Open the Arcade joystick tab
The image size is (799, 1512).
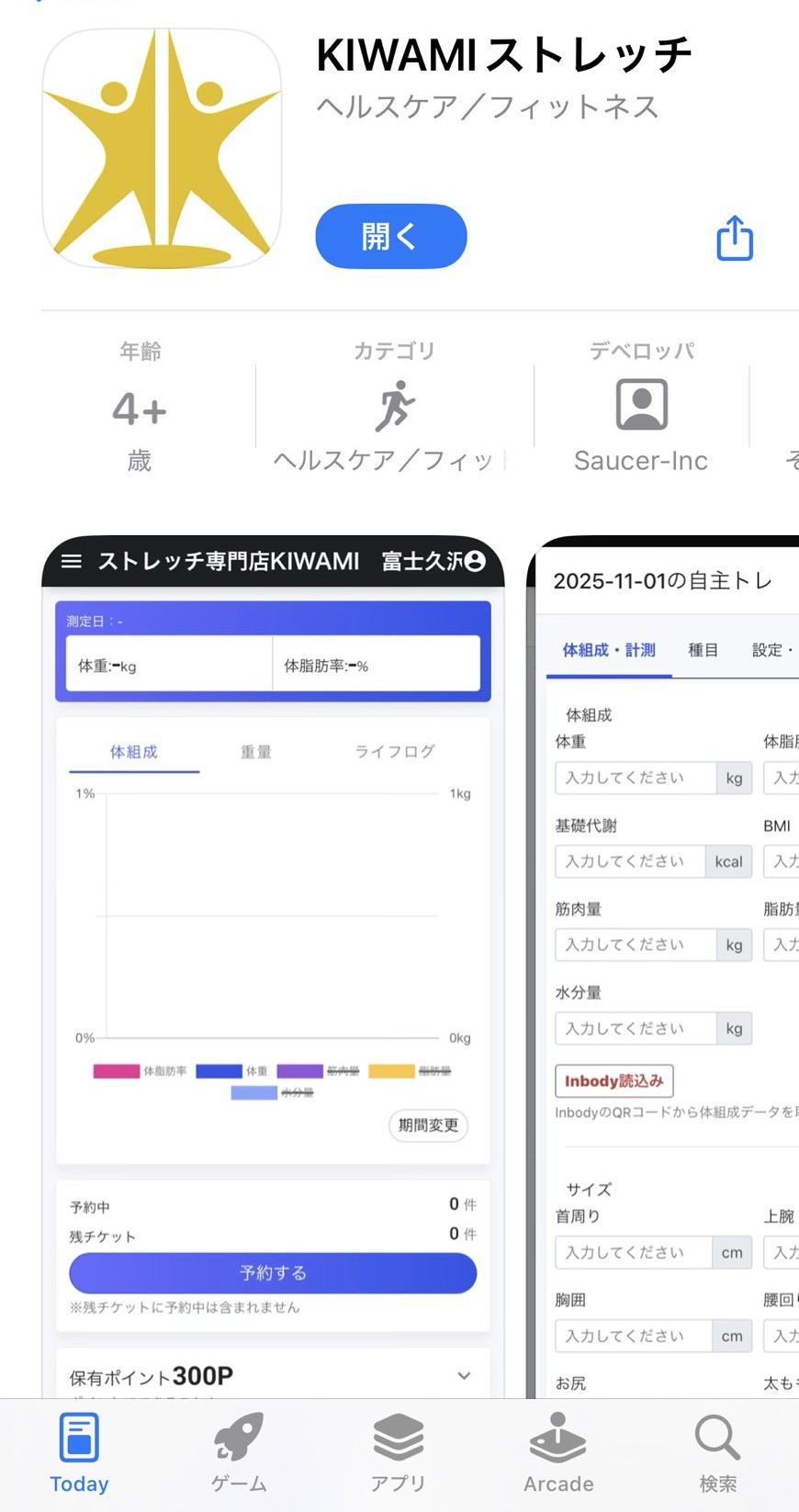[558, 1452]
